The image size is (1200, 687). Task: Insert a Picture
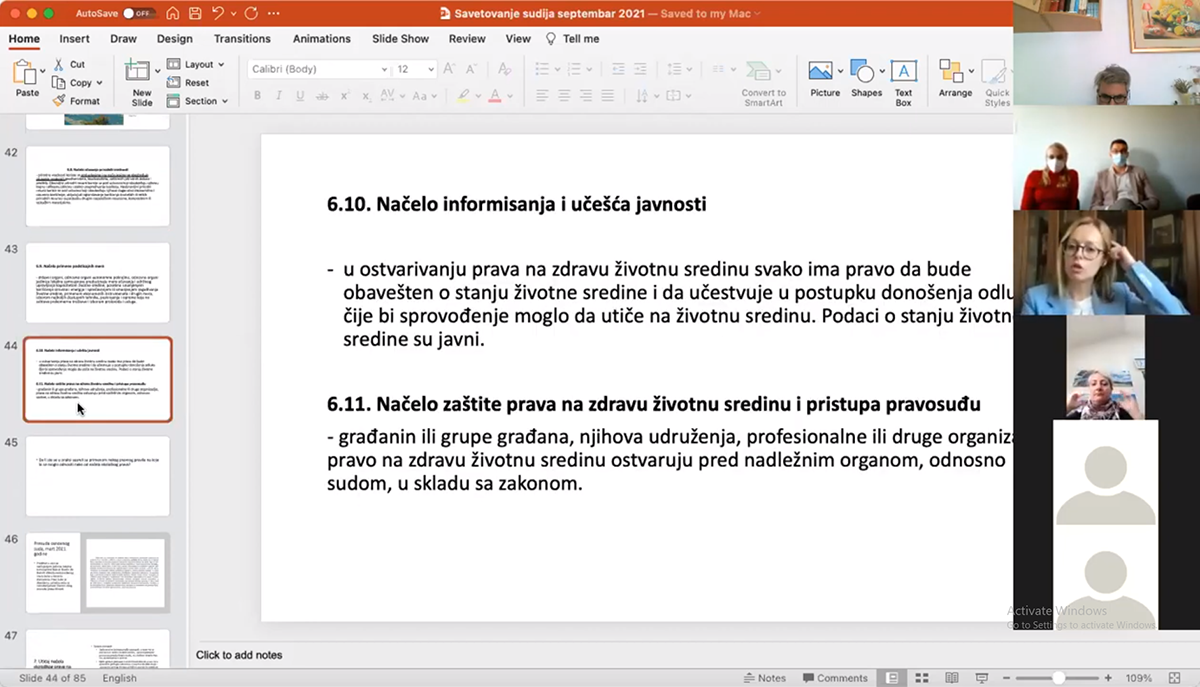[824, 80]
